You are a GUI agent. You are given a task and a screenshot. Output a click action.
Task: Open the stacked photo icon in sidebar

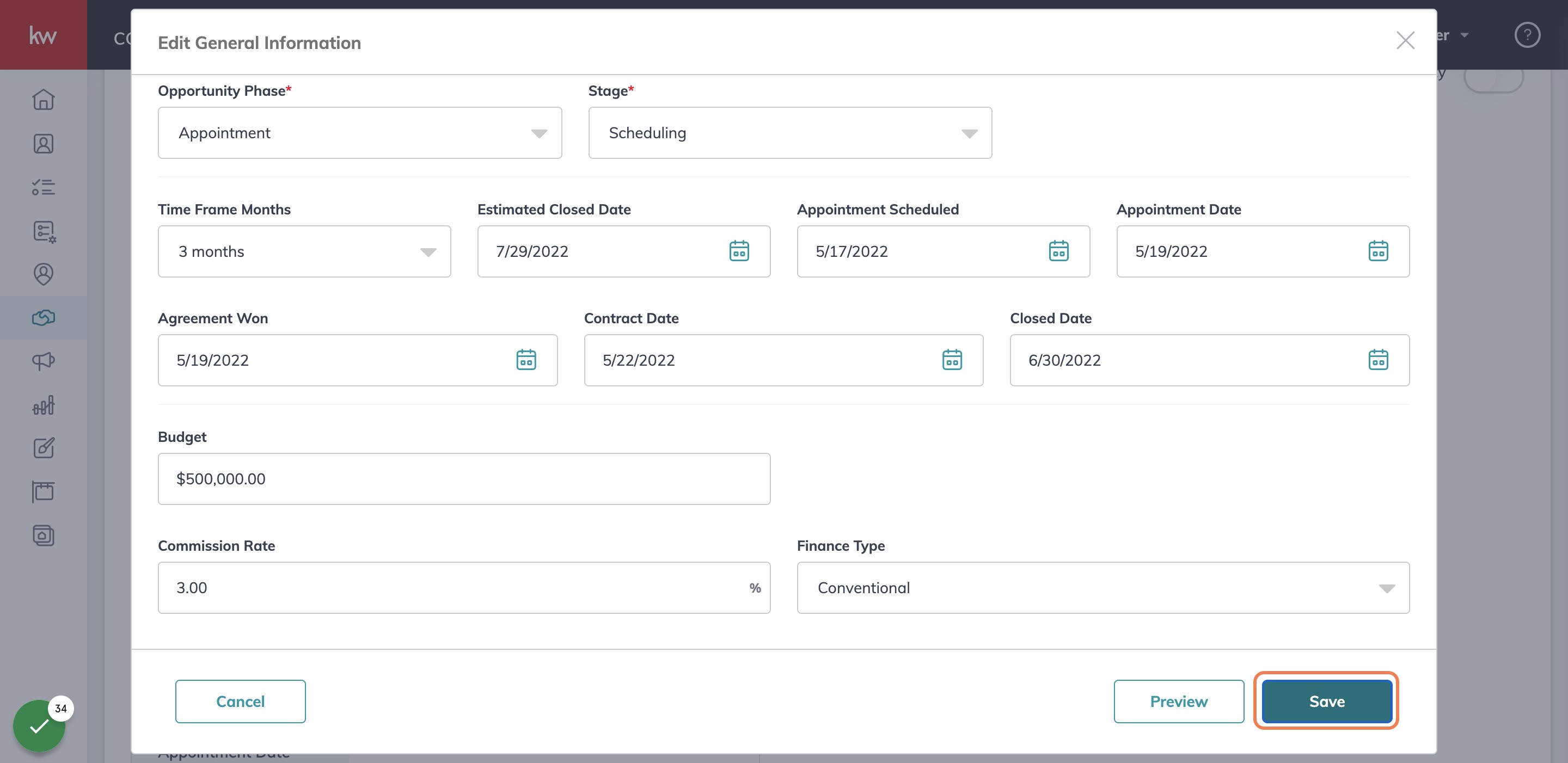coord(43,536)
